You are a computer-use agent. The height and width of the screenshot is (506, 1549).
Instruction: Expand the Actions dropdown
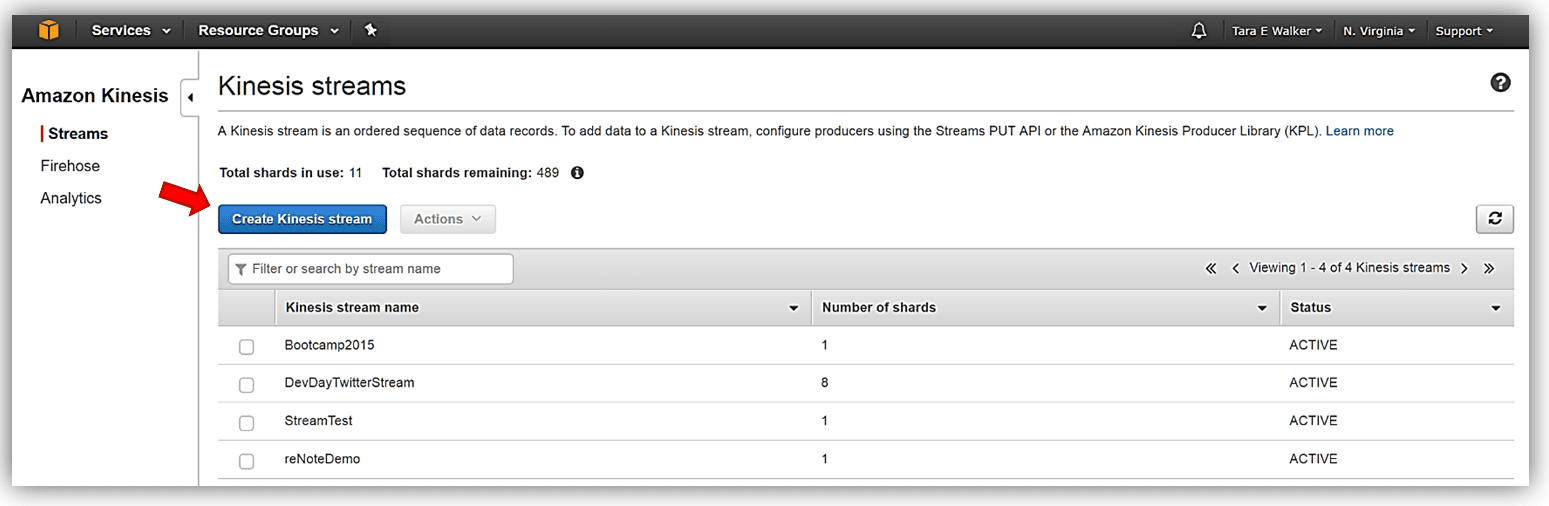point(447,219)
